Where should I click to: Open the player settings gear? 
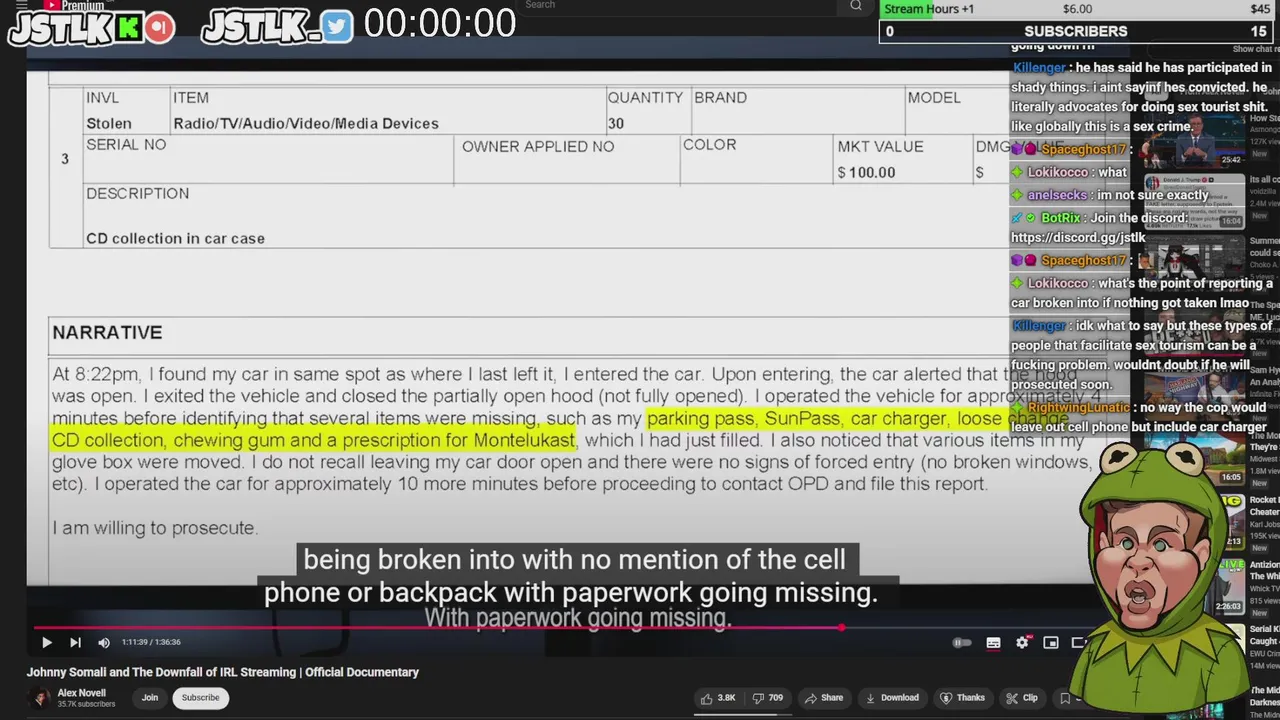tap(1022, 643)
